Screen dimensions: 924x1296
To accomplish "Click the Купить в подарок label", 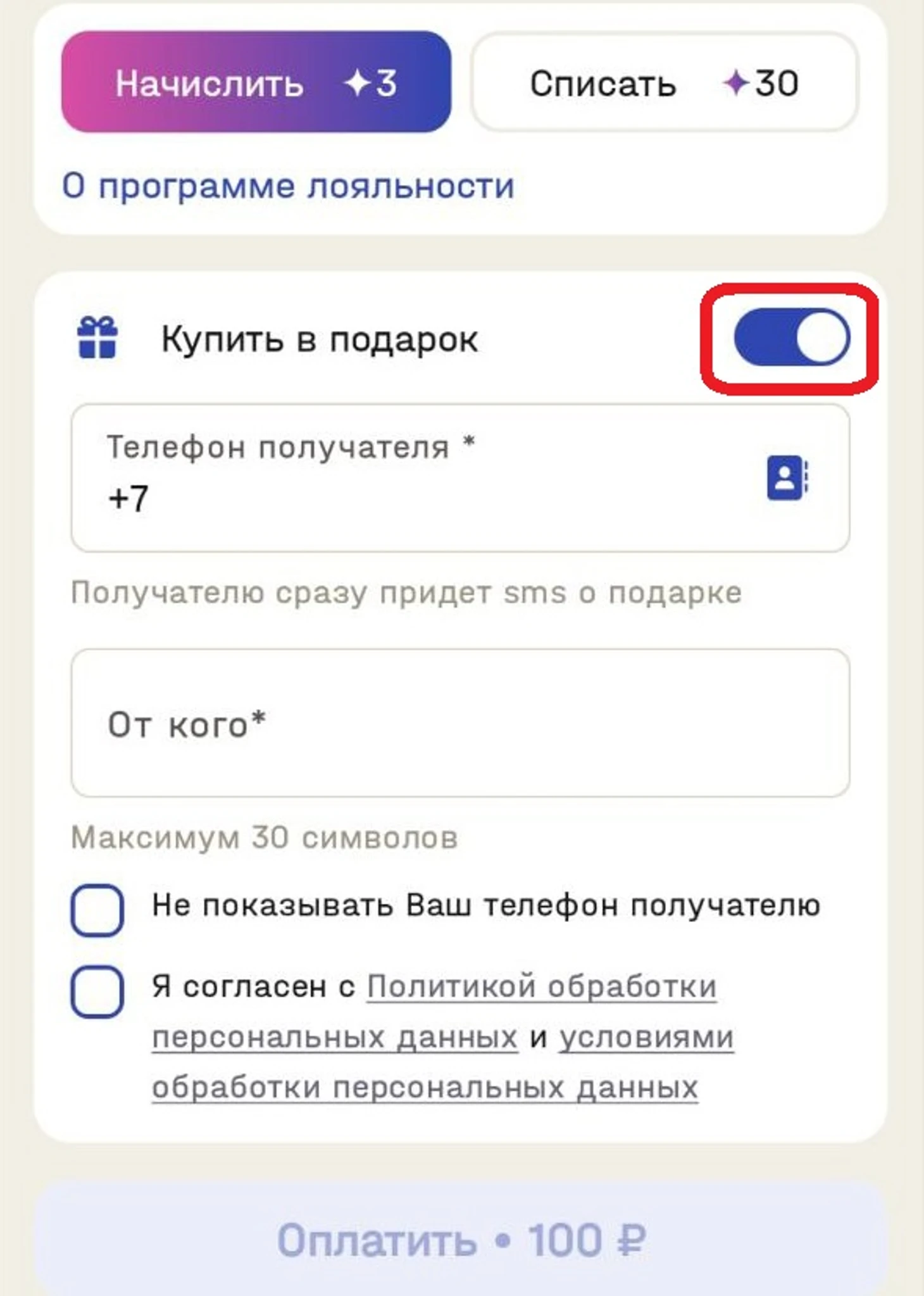I will [320, 339].
